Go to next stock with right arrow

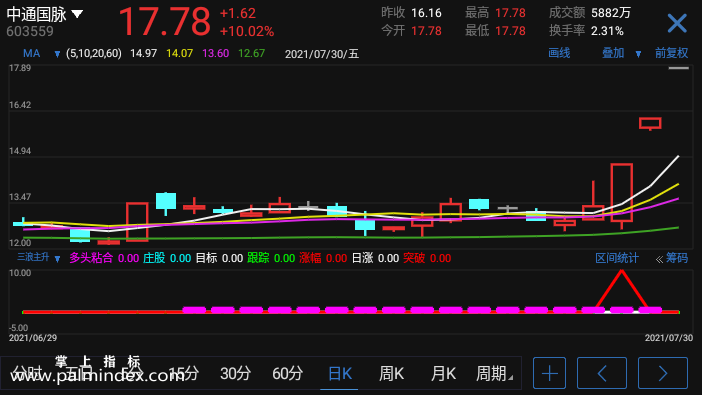(663, 373)
